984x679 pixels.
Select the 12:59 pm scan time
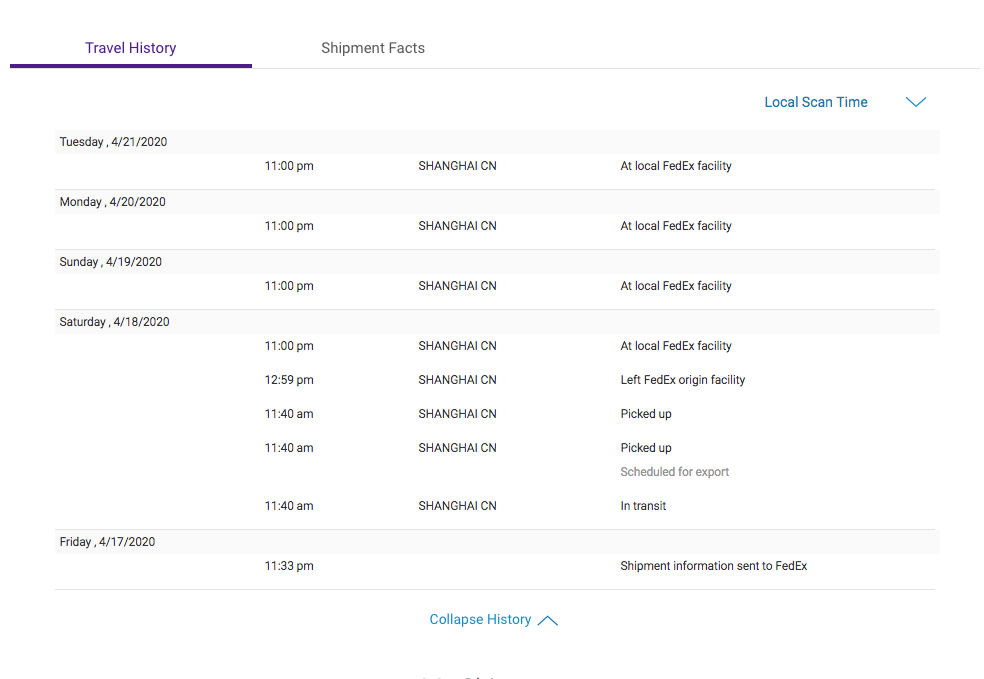(x=289, y=380)
